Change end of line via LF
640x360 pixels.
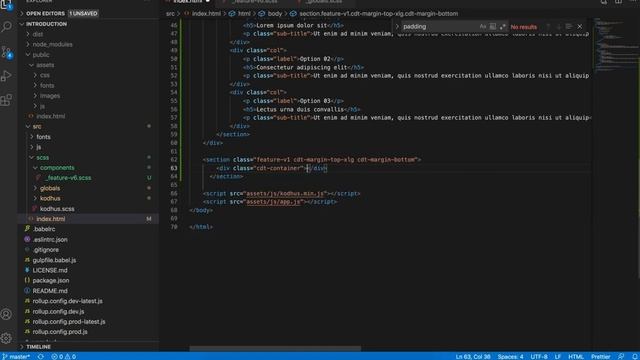click(558, 356)
